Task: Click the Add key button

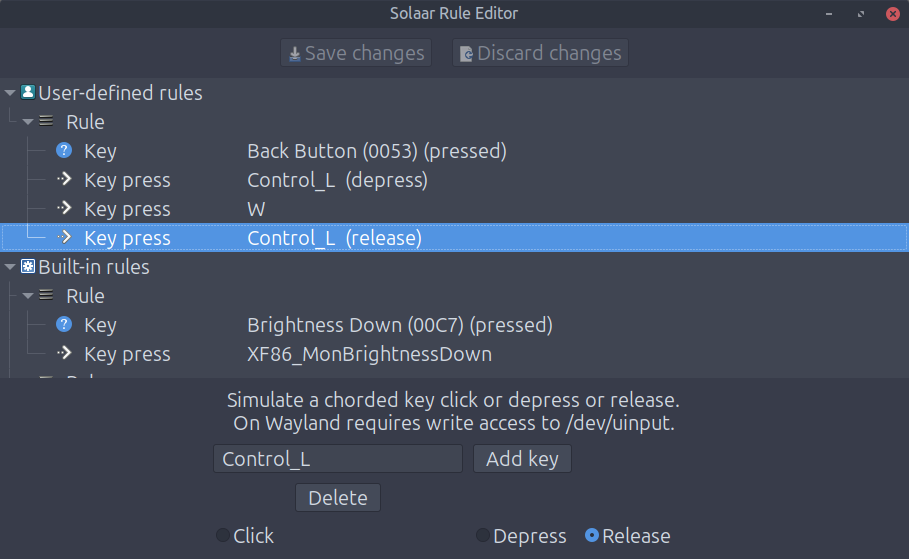Action: click(522, 459)
